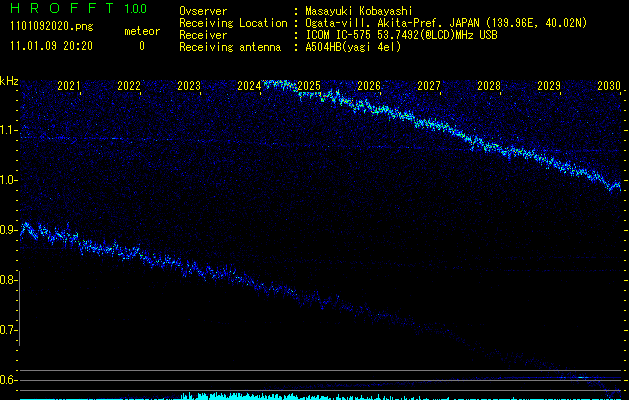
Task: Select the filename 1101092020.png
Action: pyautogui.click(x=52, y=27)
